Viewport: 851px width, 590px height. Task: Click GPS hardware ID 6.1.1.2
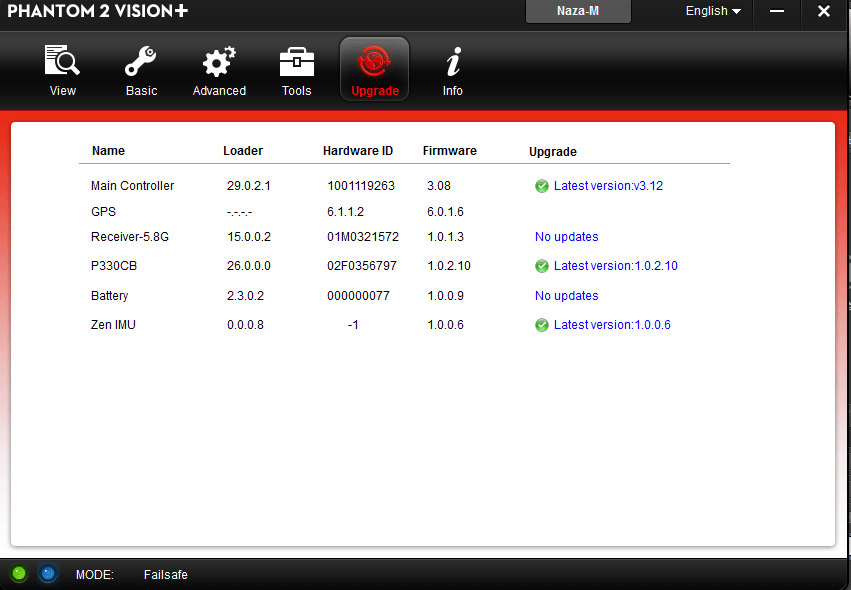coord(345,212)
